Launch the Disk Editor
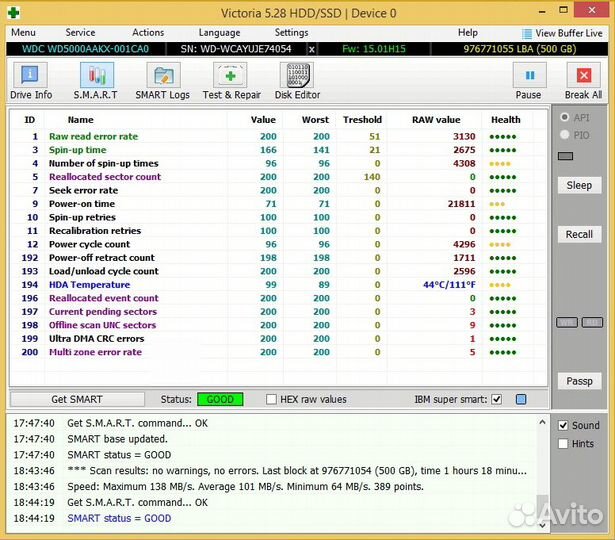615x540 pixels. tap(297, 81)
